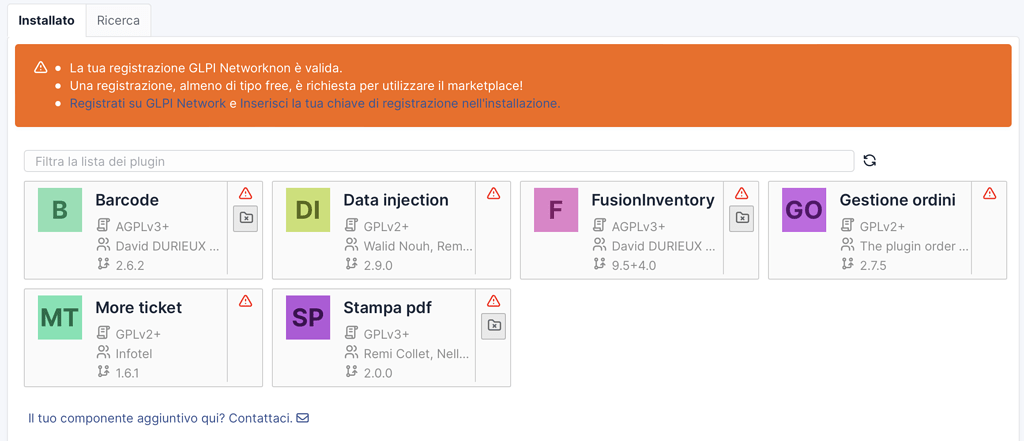Click the Barcode warning triangle icon
Image resolution: width=1024 pixels, height=441 pixels.
(245, 194)
